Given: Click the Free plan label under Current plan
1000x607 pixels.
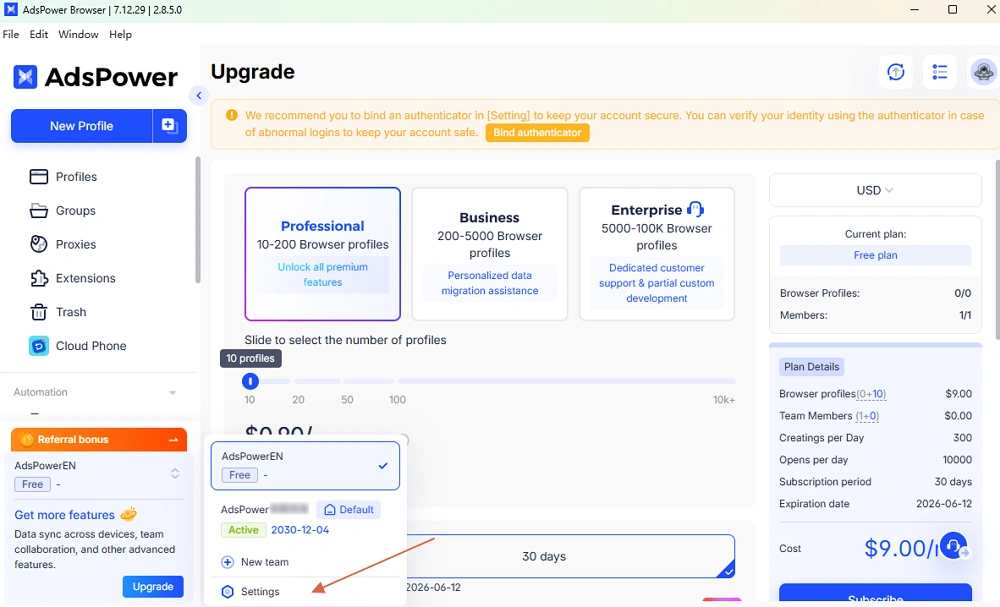Looking at the screenshot, I should click(x=875, y=255).
